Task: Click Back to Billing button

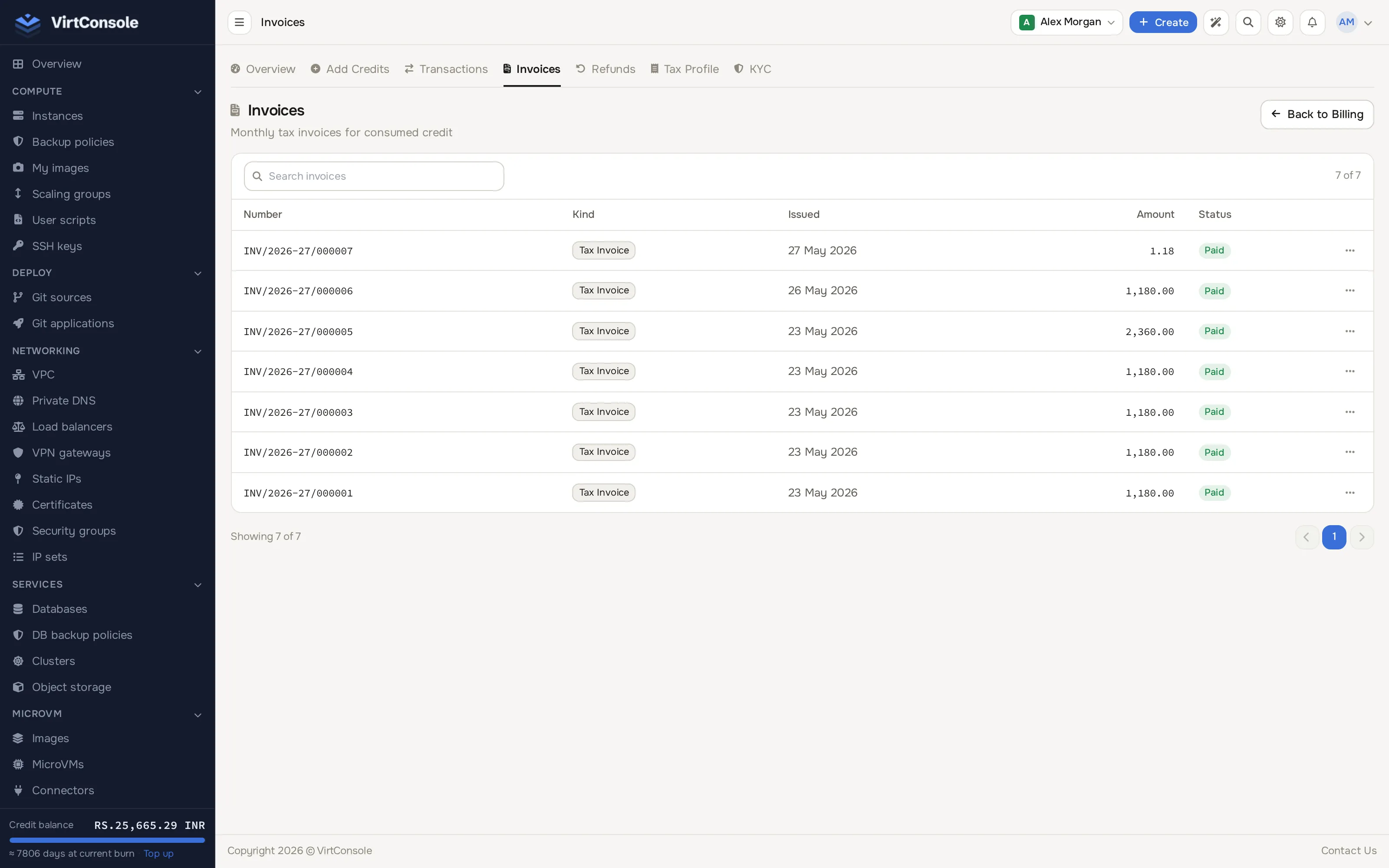Action: [1317, 114]
